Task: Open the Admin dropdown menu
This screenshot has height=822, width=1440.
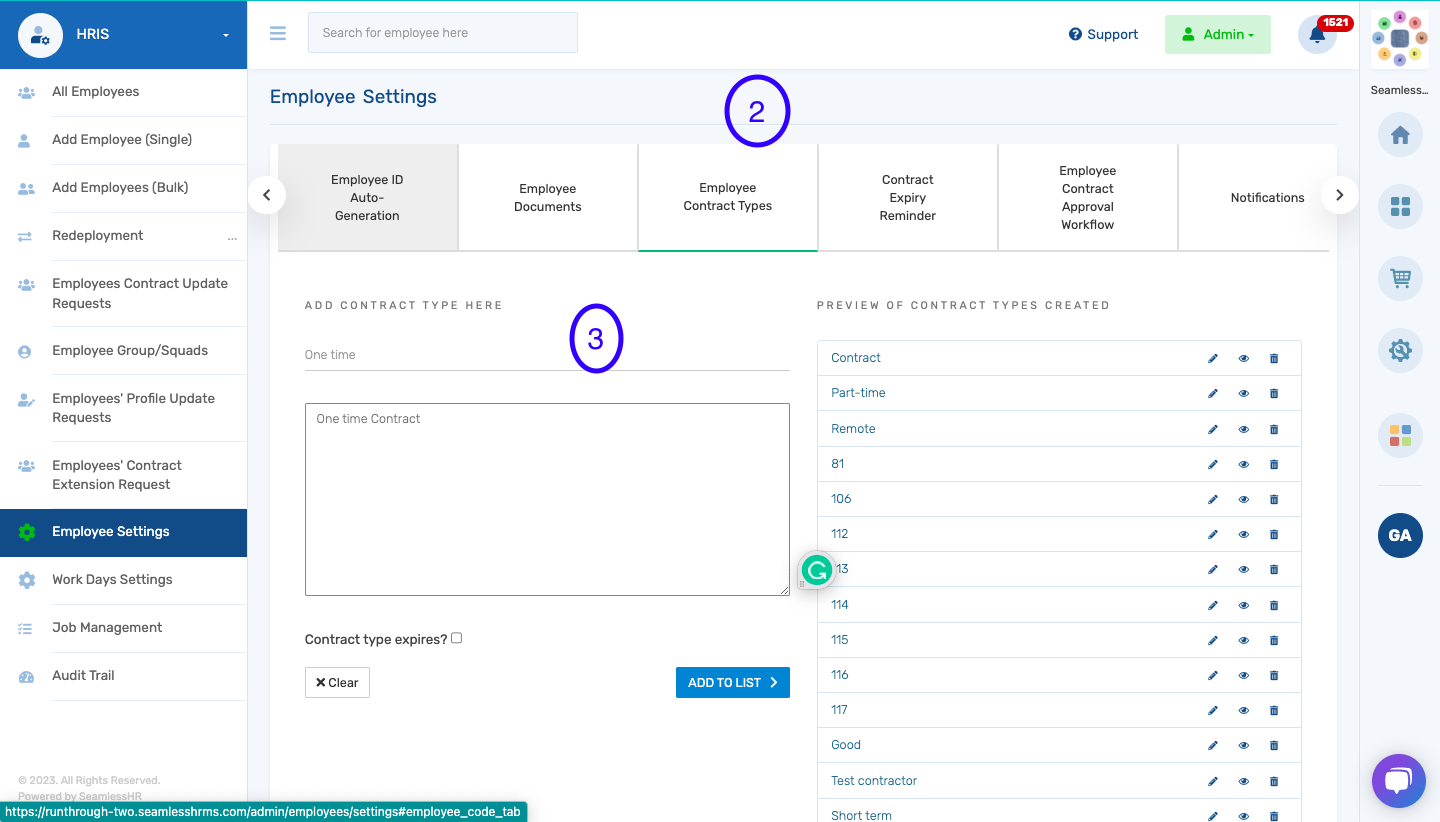Action: click(1217, 33)
